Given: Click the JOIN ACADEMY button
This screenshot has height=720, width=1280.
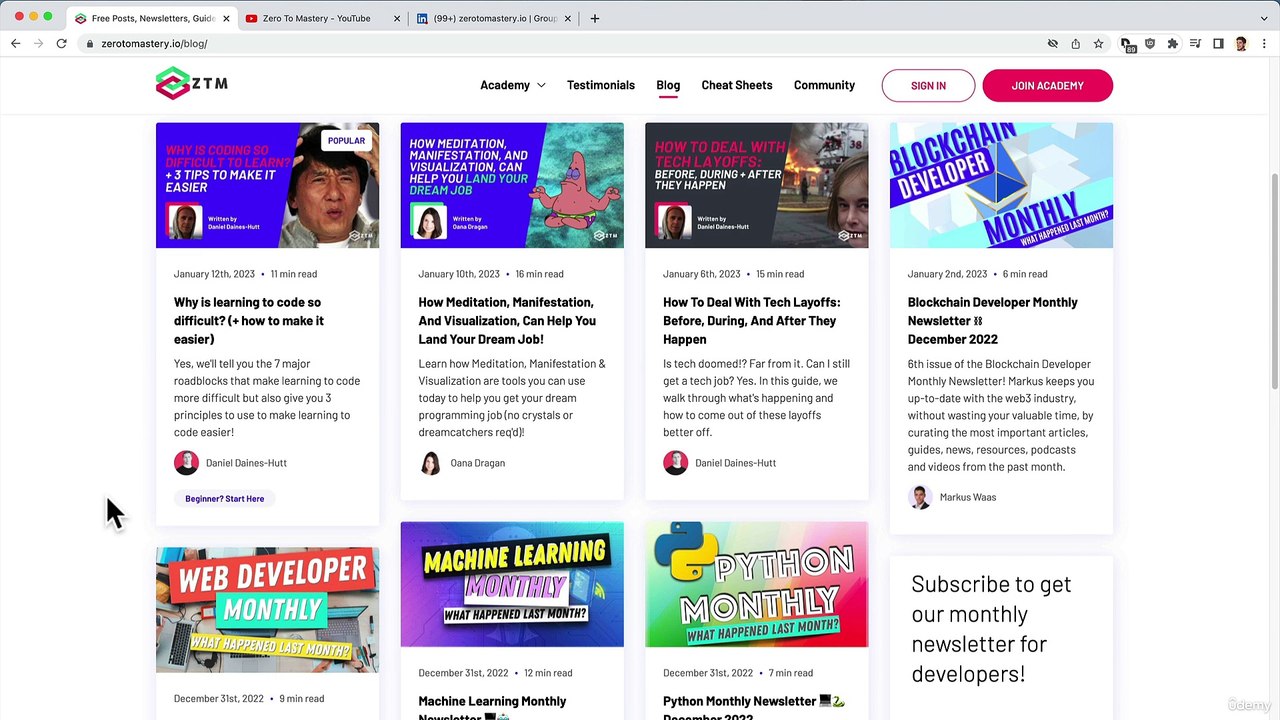Looking at the screenshot, I should click(x=1047, y=85).
